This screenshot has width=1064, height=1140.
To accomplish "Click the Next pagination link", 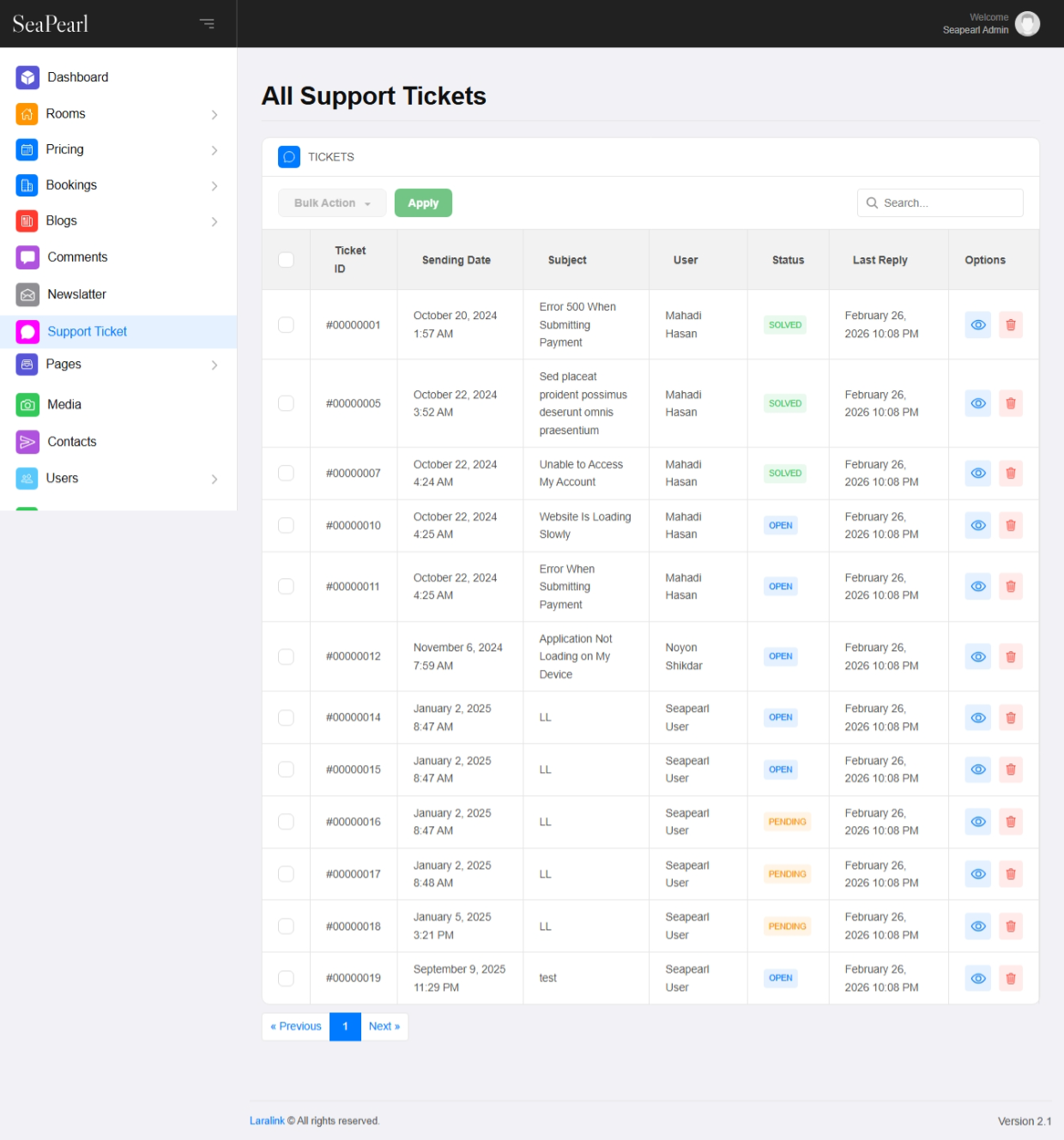I will tap(384, 1027).
